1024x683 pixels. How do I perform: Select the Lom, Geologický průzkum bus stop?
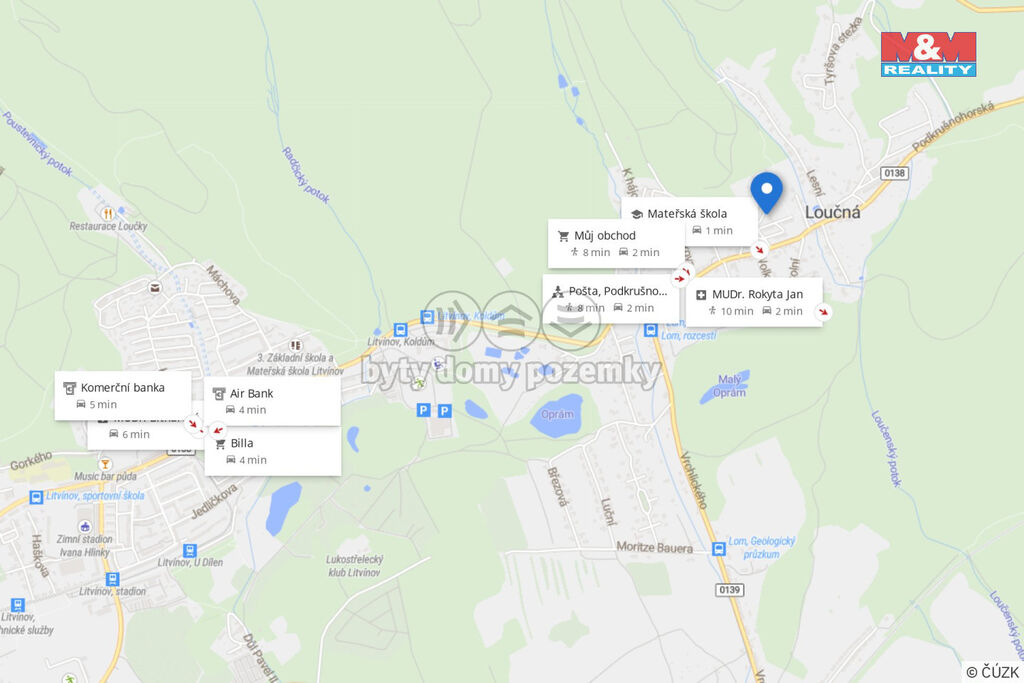[718, 548]
